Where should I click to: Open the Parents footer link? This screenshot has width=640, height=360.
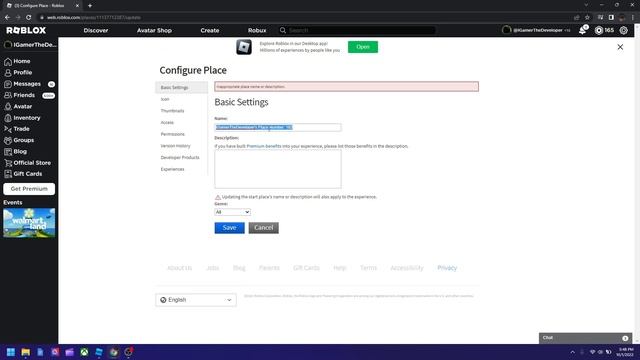269,268
